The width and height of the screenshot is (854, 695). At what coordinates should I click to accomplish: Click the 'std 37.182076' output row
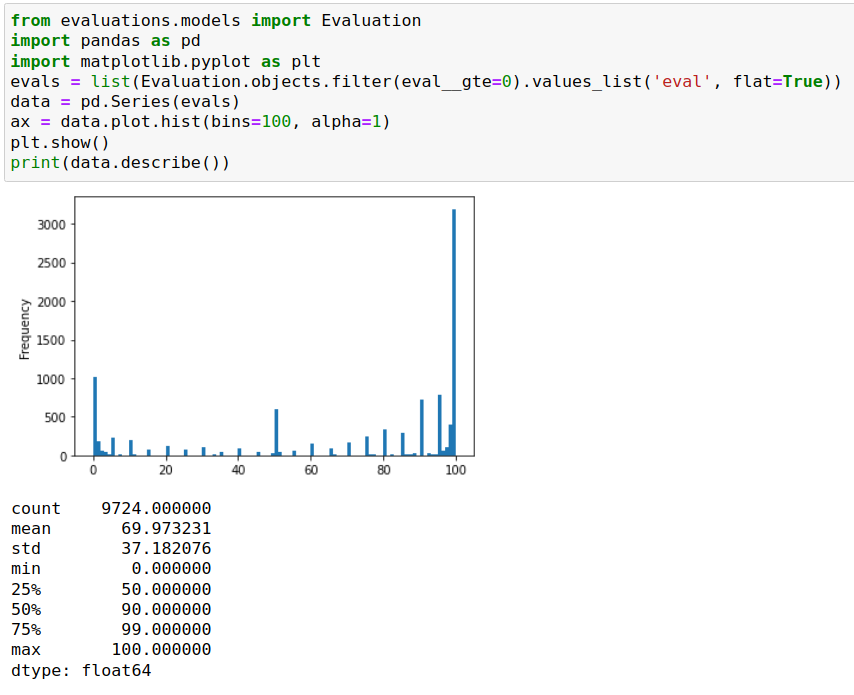click(x=111, y=548)
